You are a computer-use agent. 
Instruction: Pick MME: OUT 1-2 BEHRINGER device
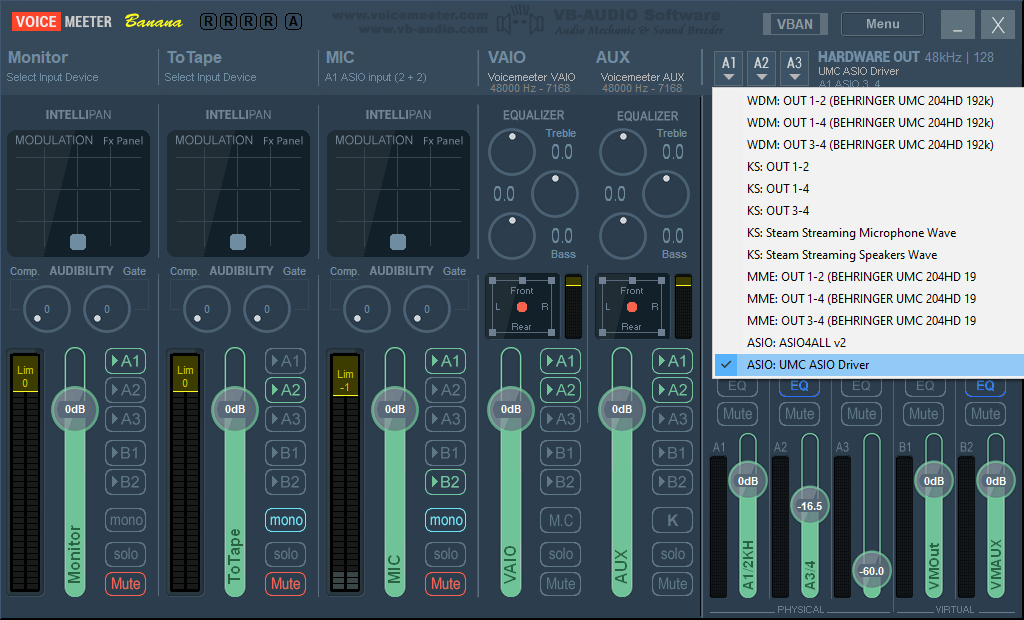click(x=869, y=276)
